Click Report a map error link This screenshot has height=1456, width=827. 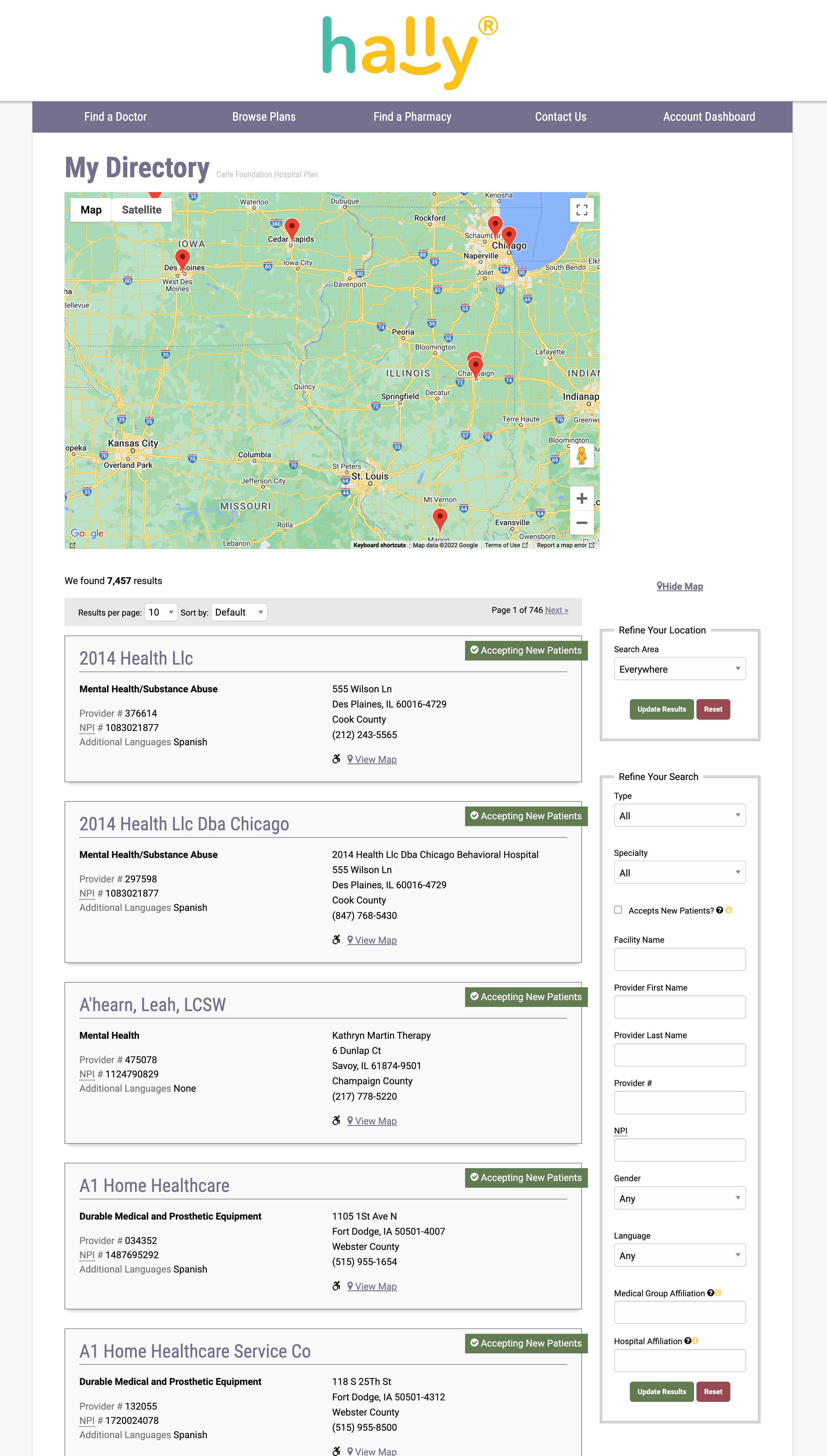(x=565, y=545)
